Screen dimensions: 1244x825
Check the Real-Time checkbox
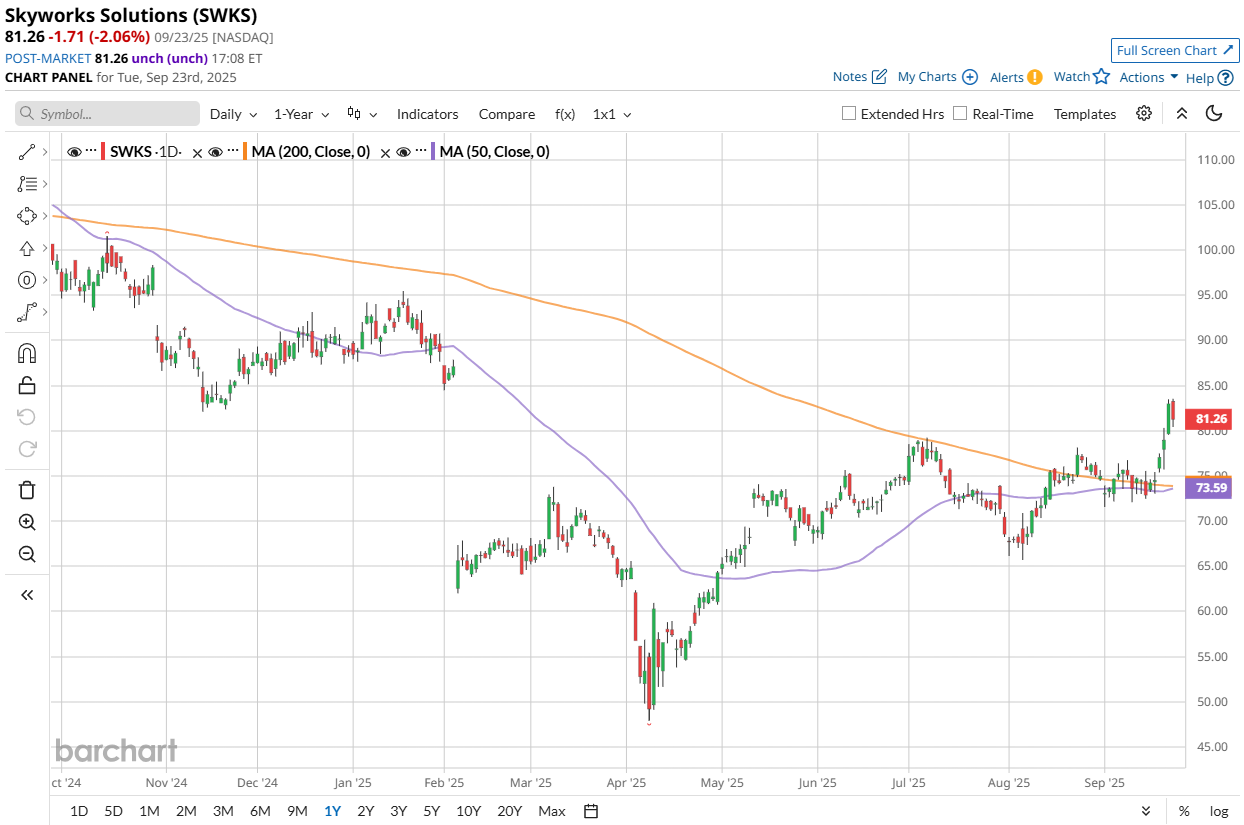pyautogui.click(x=961, y=114)
